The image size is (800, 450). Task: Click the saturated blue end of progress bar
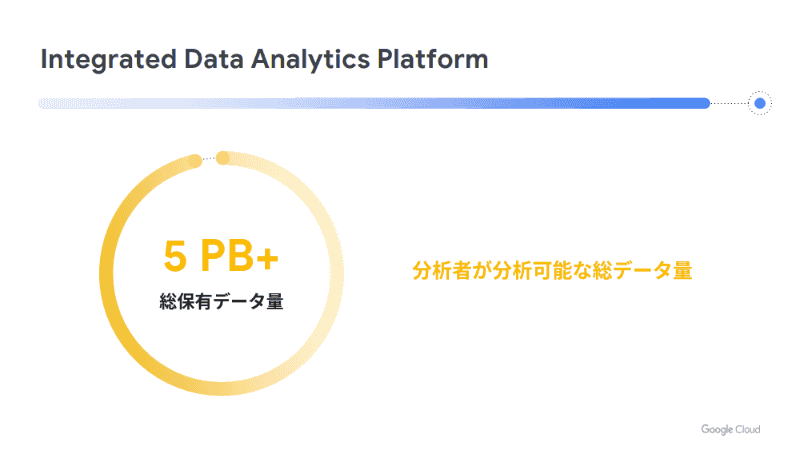pyautogui.click(x=690, y=103)
